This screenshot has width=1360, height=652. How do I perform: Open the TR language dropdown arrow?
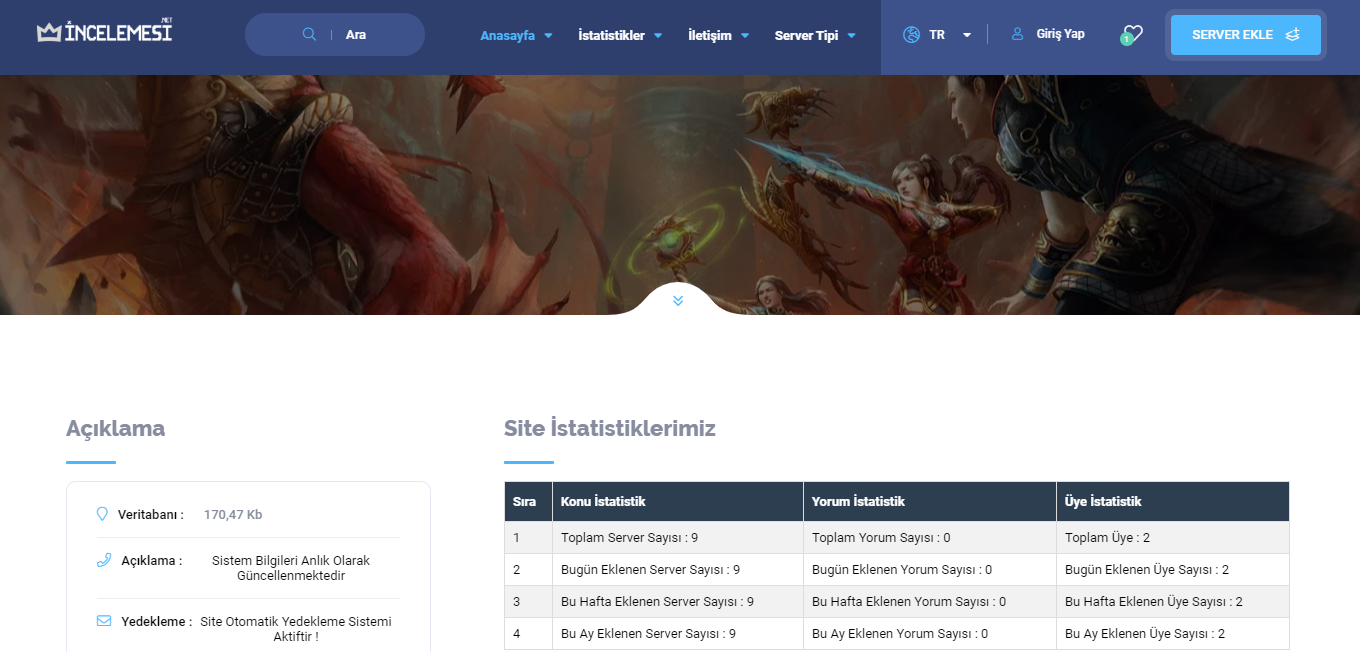(967, 35)
